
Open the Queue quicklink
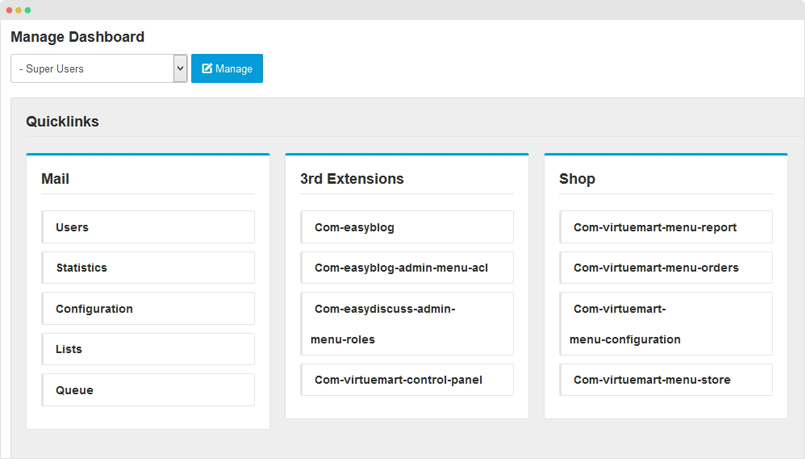(148, 390)
